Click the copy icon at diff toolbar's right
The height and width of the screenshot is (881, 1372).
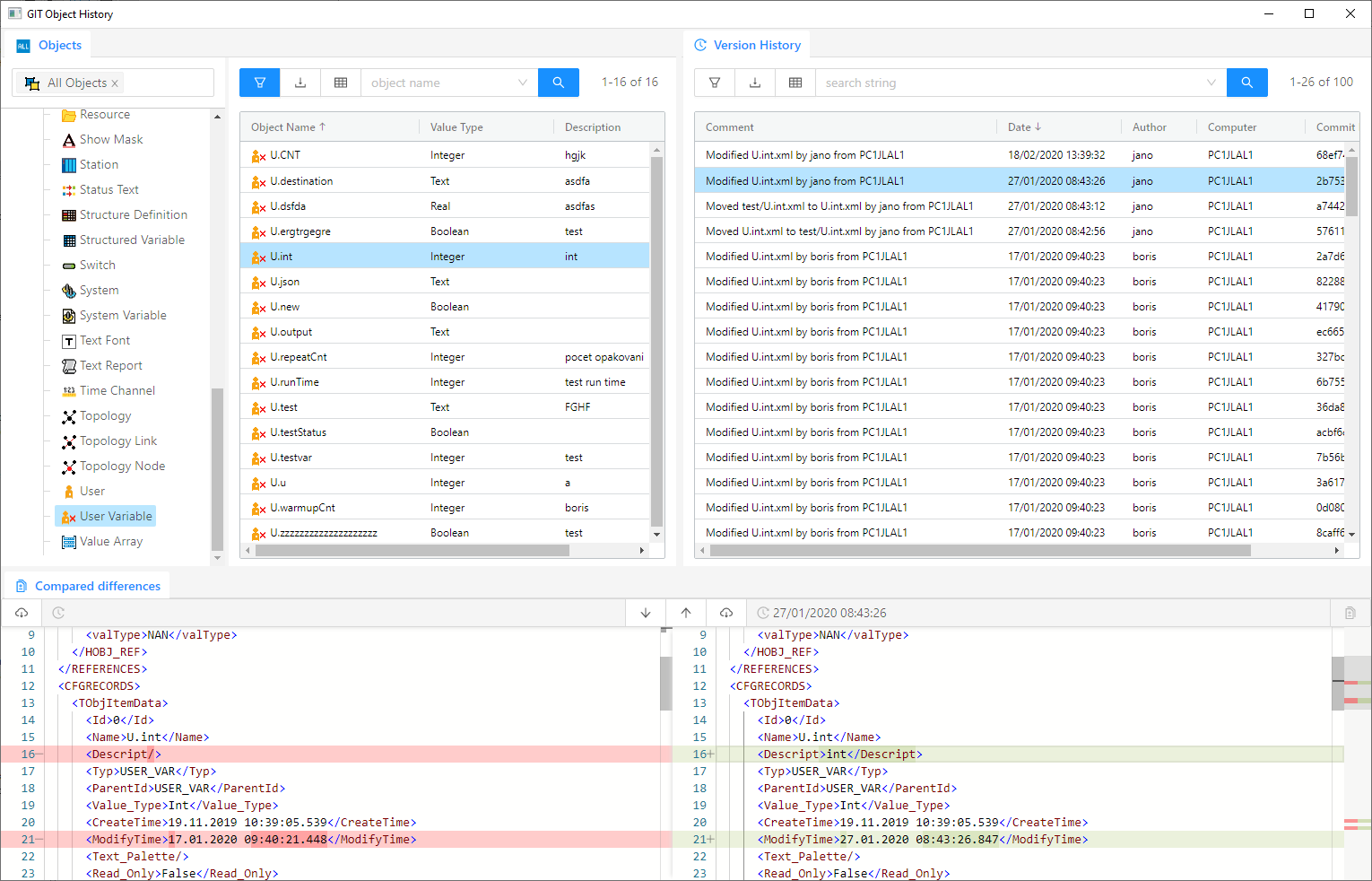[x=1350, y=613]
